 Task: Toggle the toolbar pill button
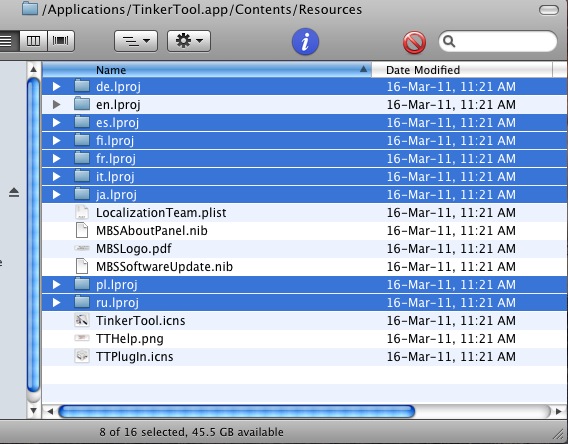click(x=549, y=10)
